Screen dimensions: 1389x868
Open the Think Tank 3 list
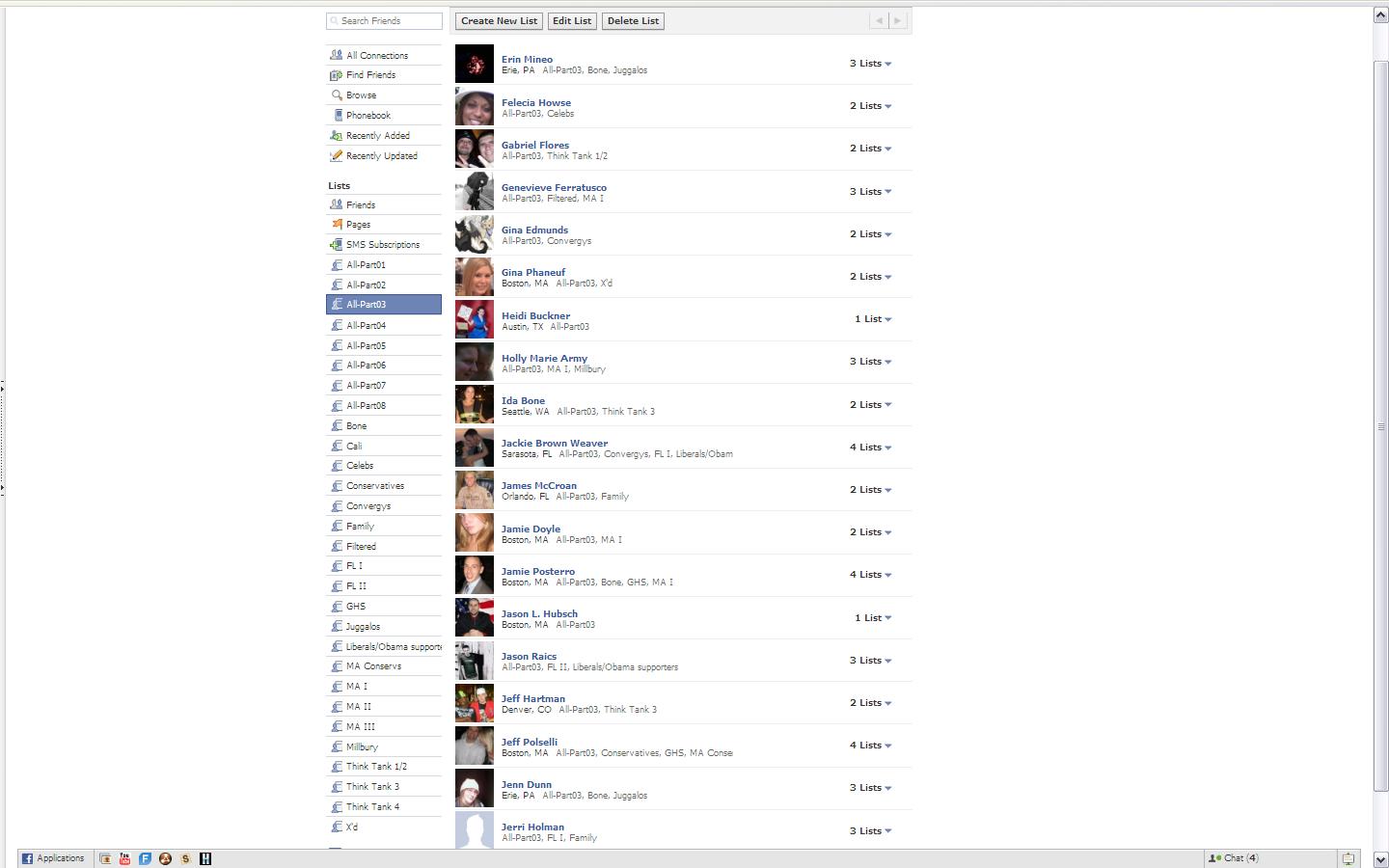pyautogui.click(x=372, y=787)
